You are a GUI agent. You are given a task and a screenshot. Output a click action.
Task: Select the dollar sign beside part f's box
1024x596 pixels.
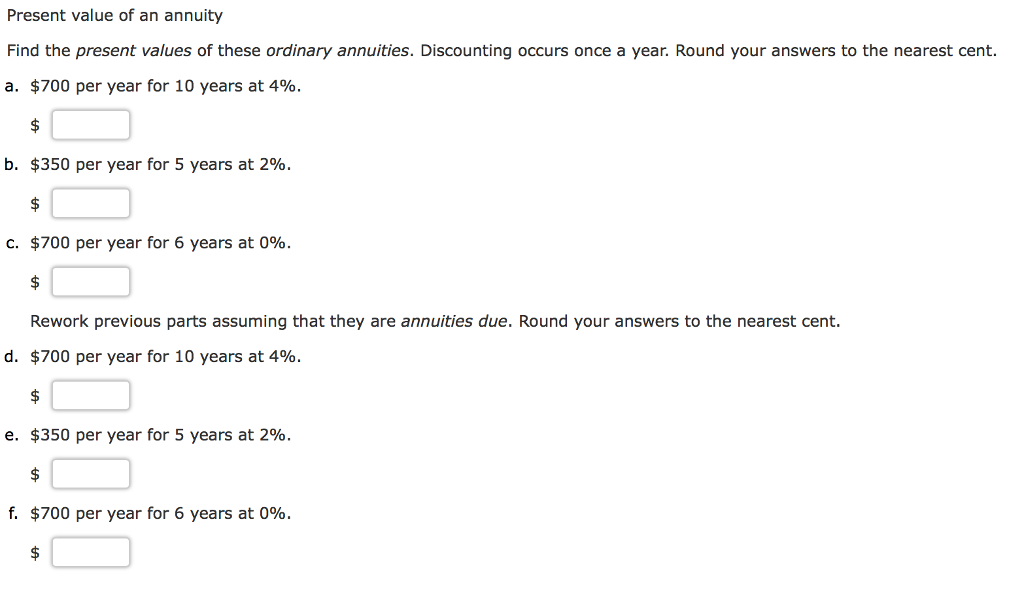pyautogui.click(x=34, y=551)
